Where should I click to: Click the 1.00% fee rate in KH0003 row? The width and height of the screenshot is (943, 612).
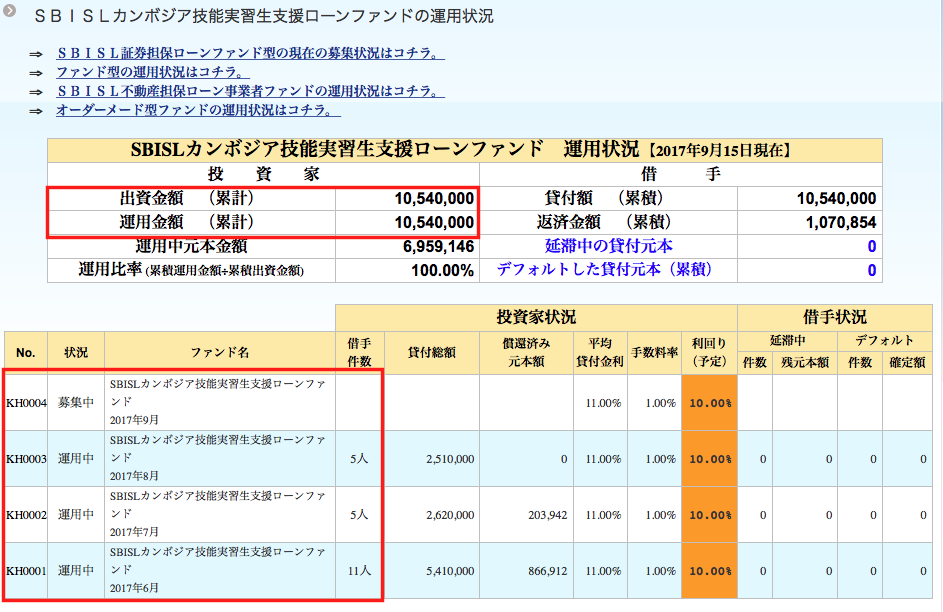pos(660,459)
